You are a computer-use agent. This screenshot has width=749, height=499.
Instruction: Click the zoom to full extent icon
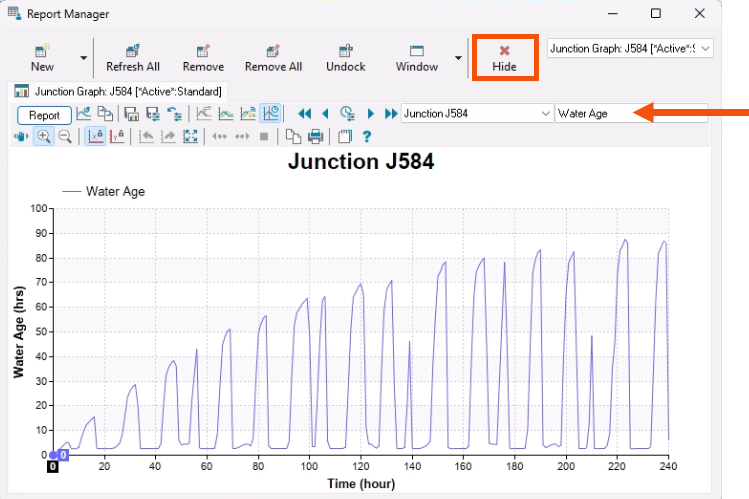coord(190,136)
